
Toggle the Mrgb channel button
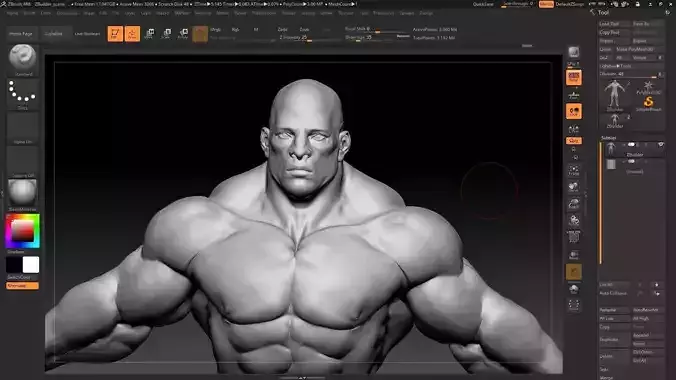coord(216,30)
